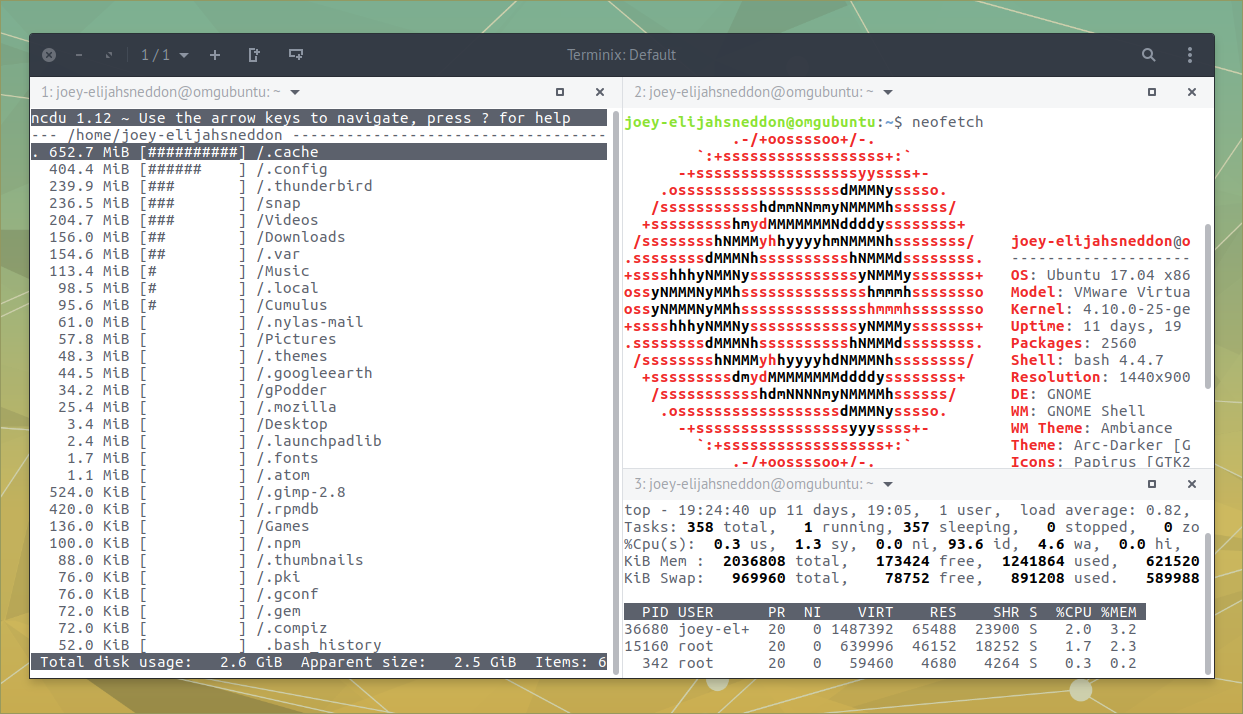
Task: Click the neofetch pane vertical scrollbar
Action: coord(1207,306)
